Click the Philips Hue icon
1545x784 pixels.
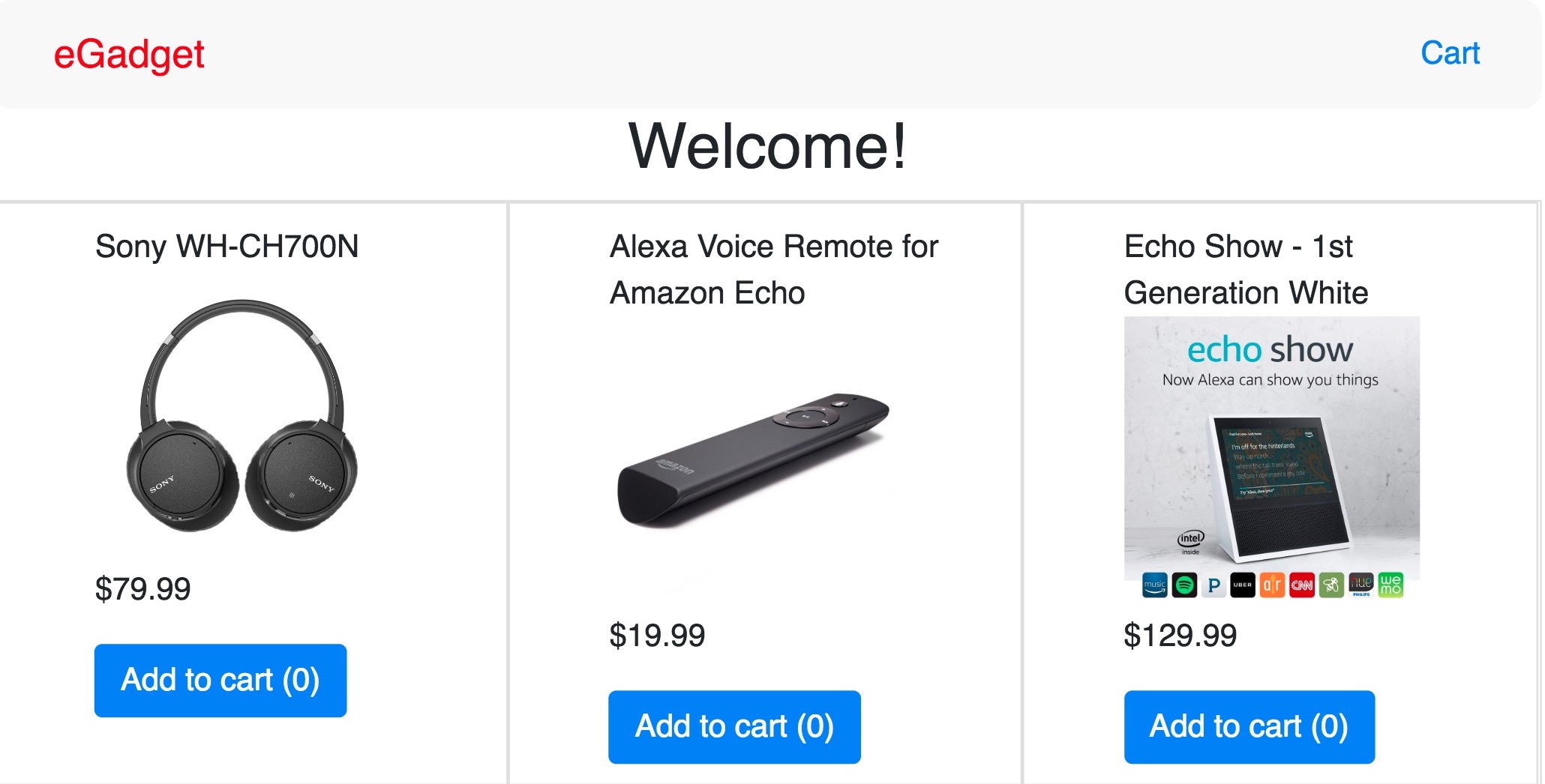pos(1360,584)
